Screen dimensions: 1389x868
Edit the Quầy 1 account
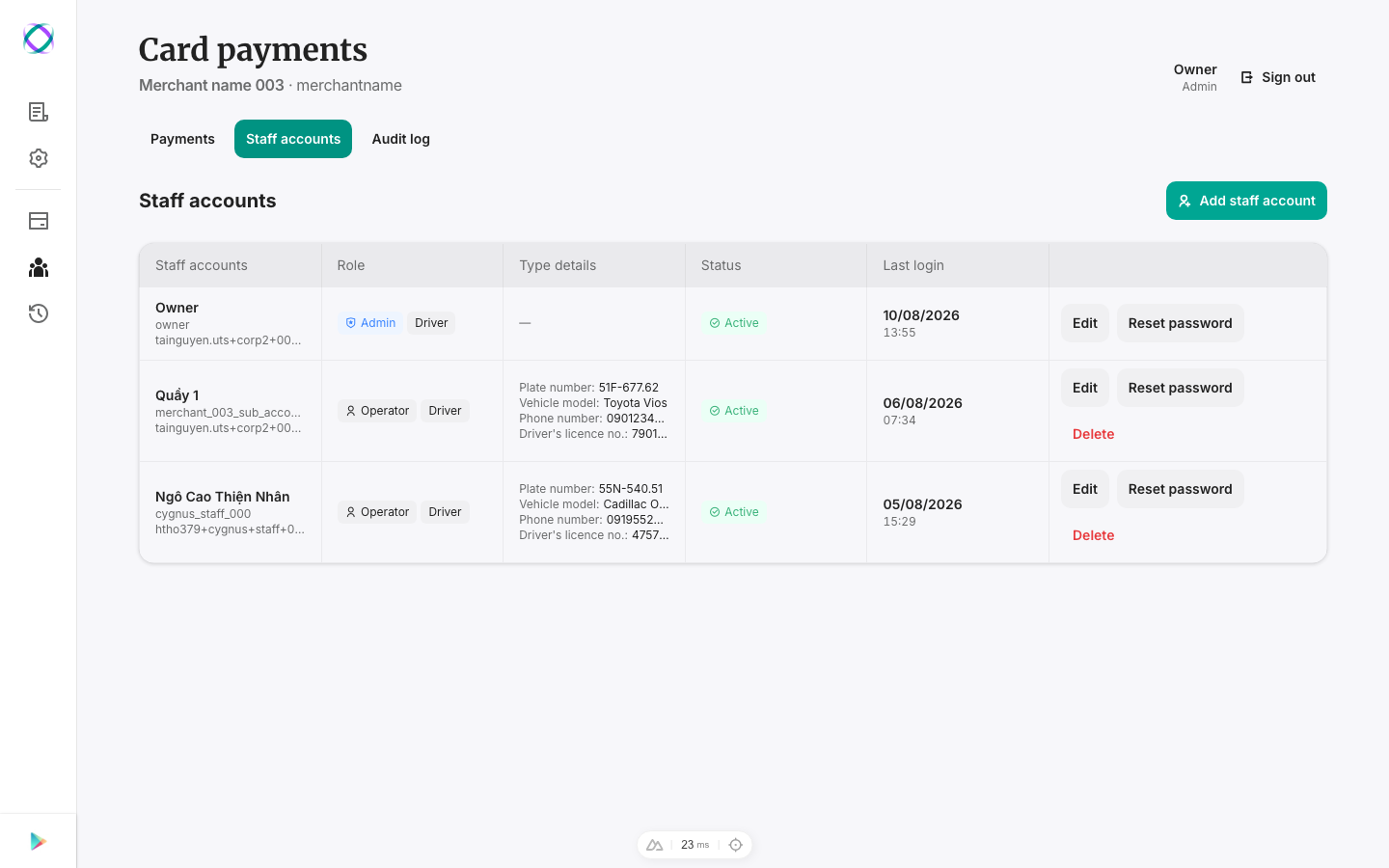[1085, 388]
